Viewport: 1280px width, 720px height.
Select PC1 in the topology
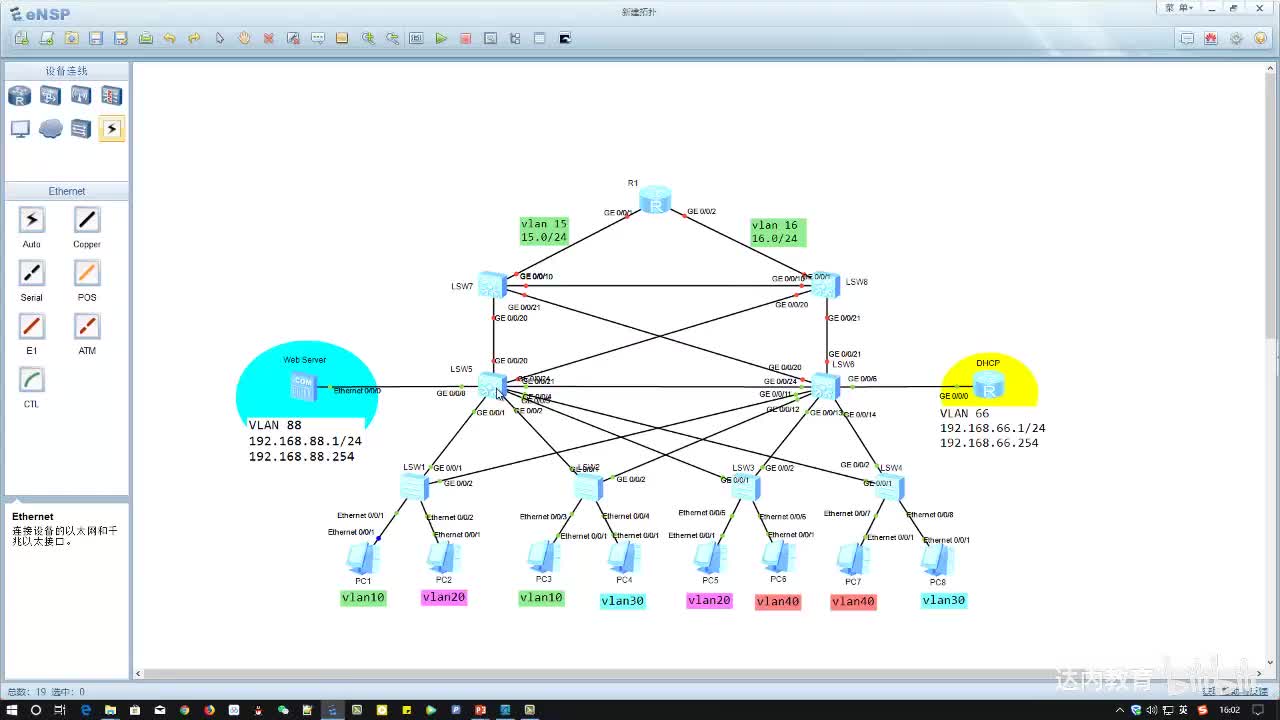pyautogui.click(x=362, y=558)
